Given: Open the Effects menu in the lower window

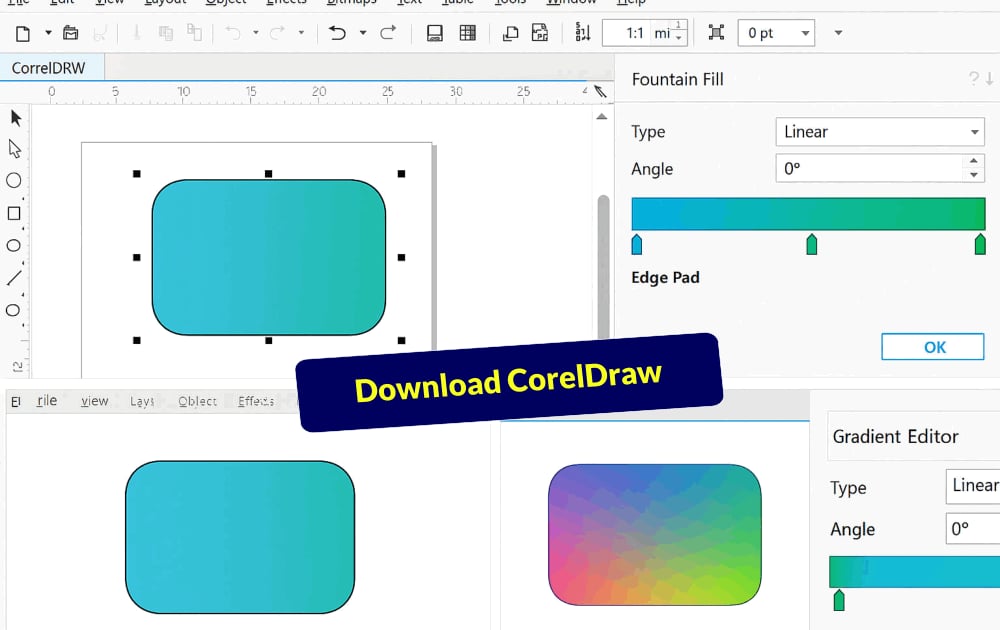Looking at the screenshot, I should tap(256, 400).
